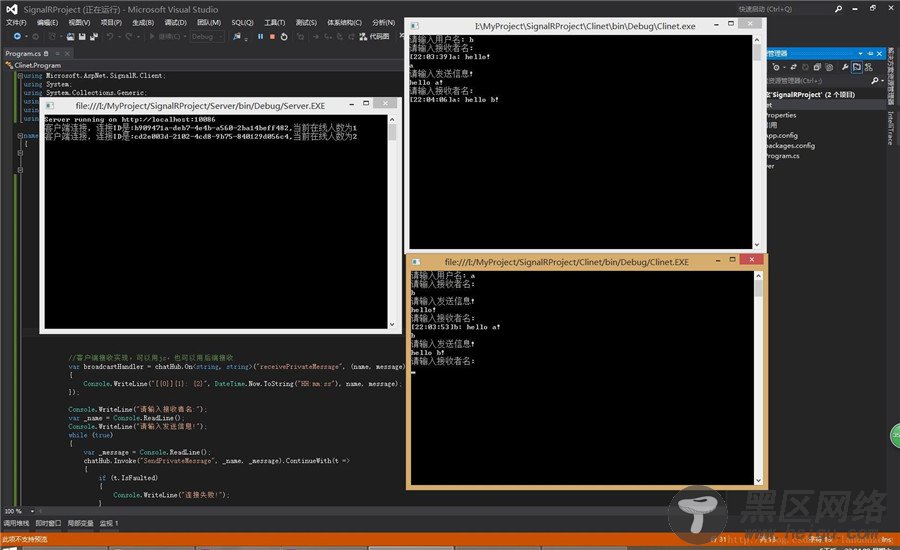Toggle Preview Selected Items in Solution Explorer
Image resolution: width=900 pixels, height=550 pixels.
[x=856, y=67]
